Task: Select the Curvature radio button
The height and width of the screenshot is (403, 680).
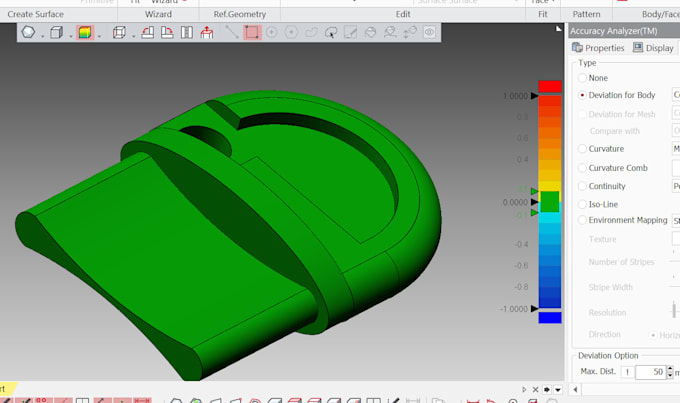Action: pos(582,149)
